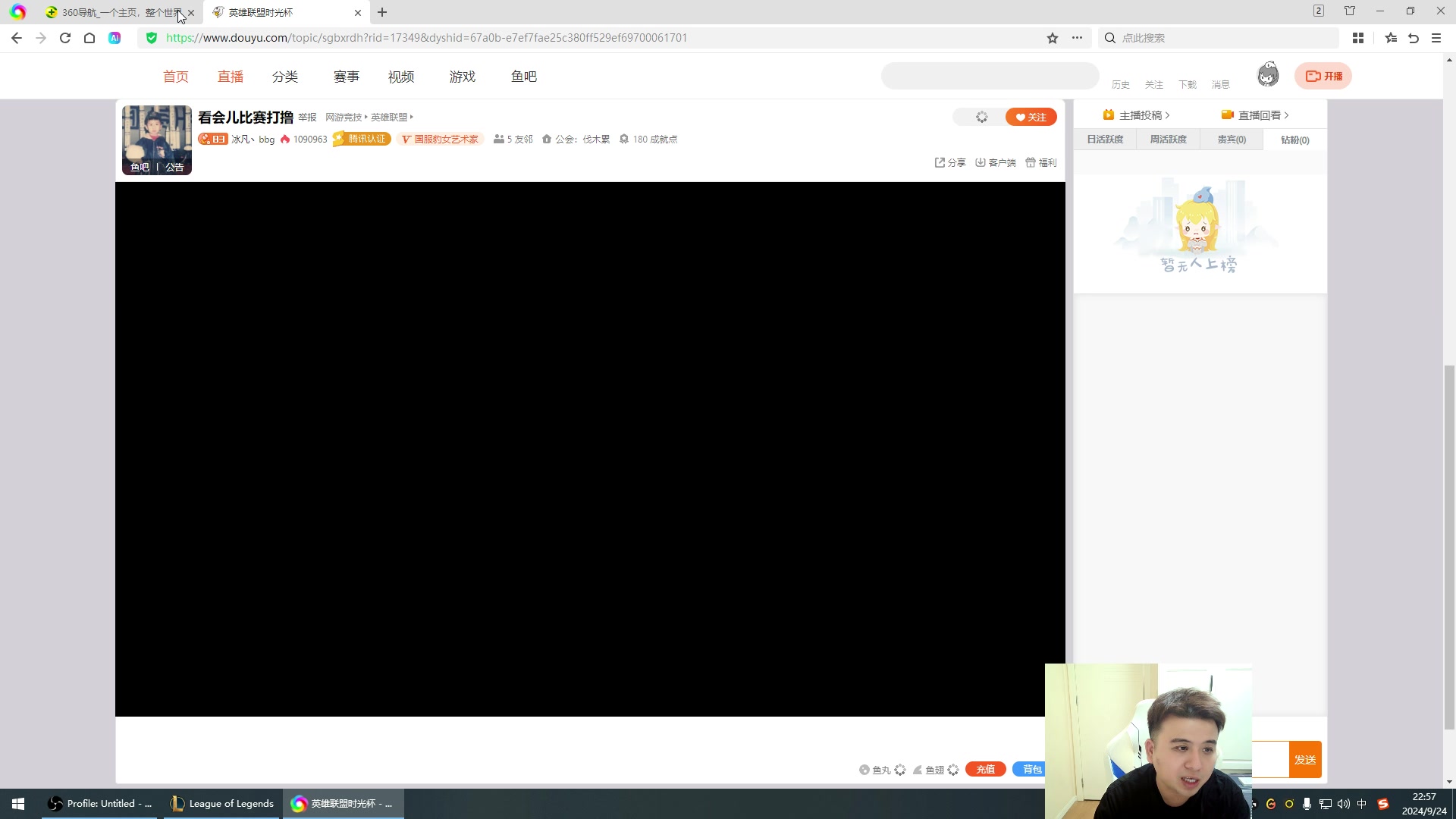Click the user avatar in the top bar
The height and width of the screenshot is (819, 1456).
pyautogui.click(x=1268, y=74)
